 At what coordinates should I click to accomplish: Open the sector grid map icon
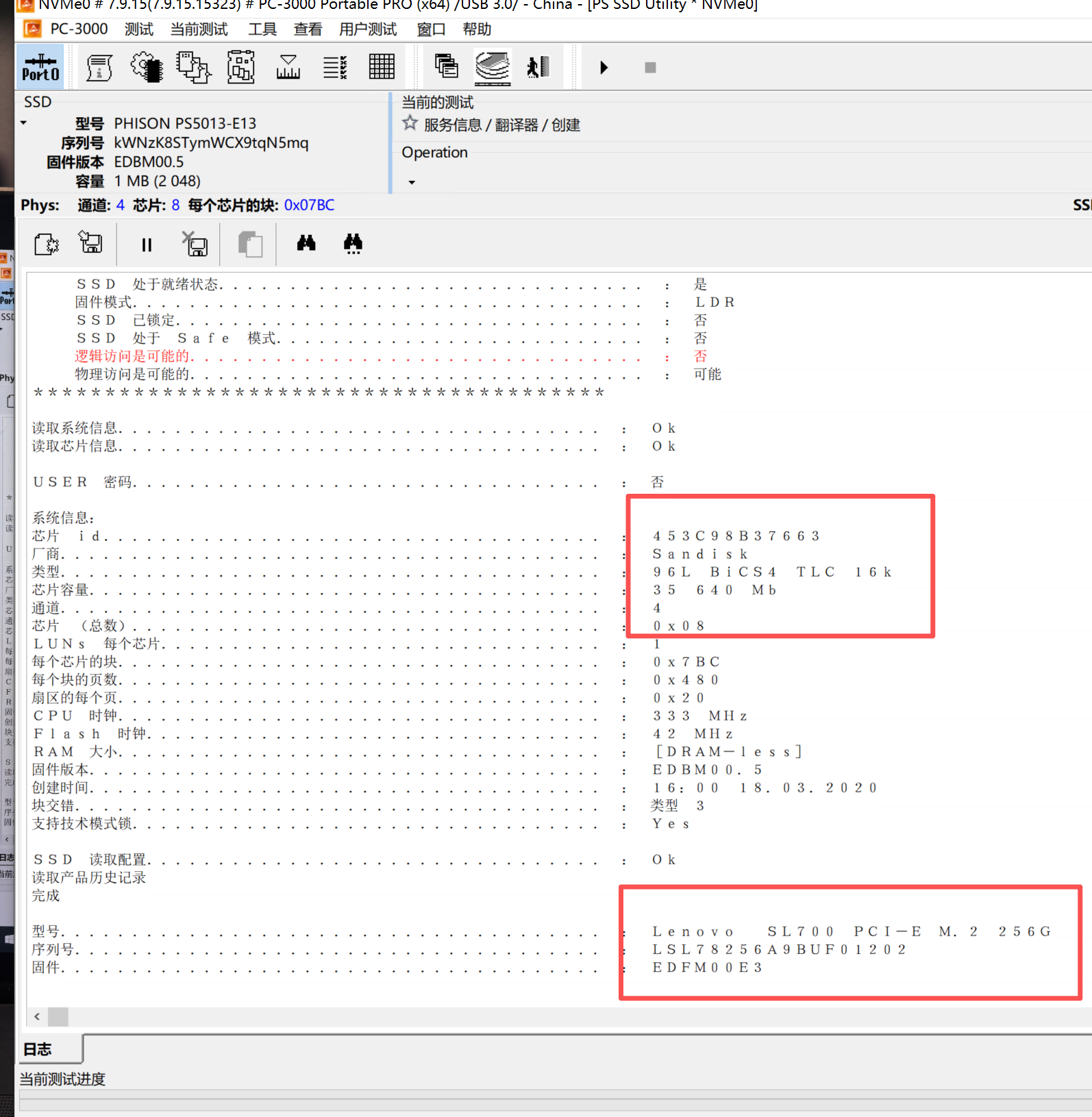pyautogui.click(x=382, y=67)
